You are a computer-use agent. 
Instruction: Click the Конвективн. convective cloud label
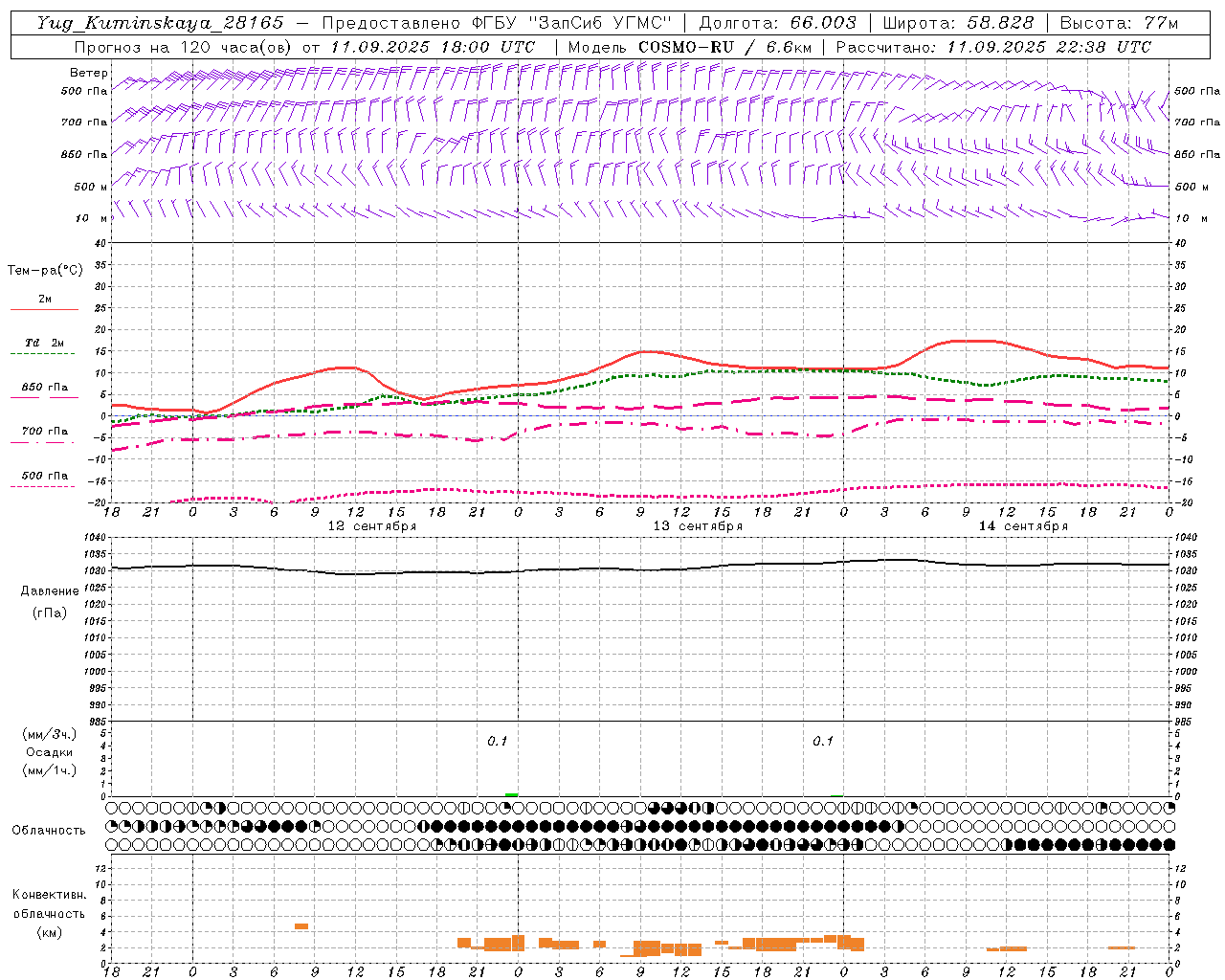[x=49, y=895]
